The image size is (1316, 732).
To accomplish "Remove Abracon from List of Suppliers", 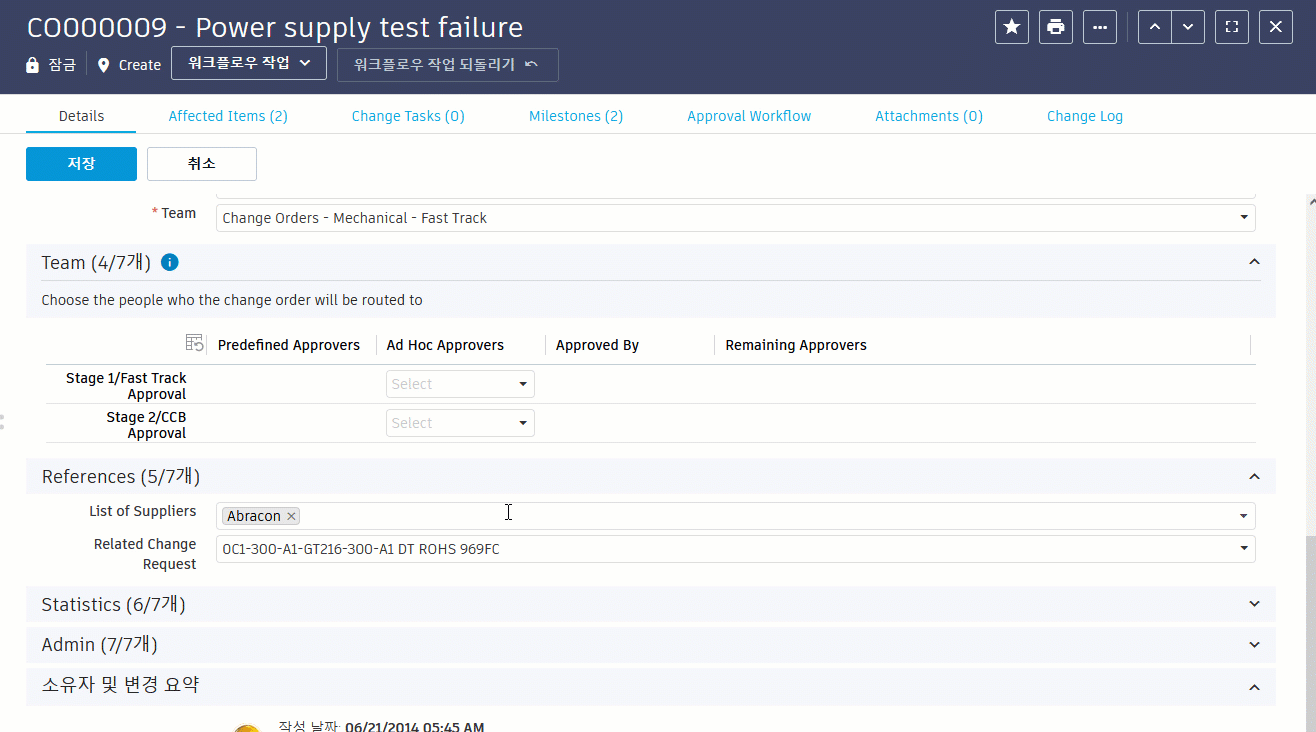I will click(291, 516).
